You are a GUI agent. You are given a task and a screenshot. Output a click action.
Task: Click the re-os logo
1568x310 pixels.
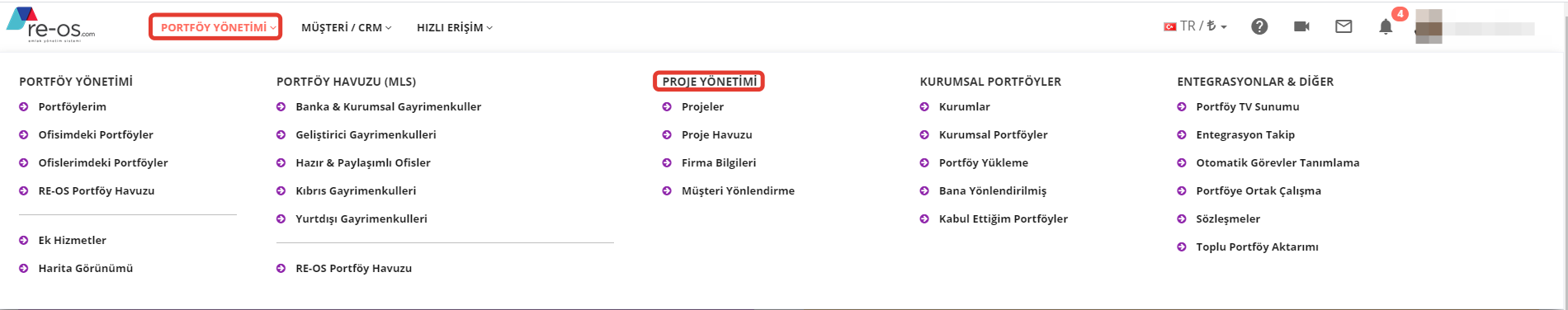tap(50, 25)
